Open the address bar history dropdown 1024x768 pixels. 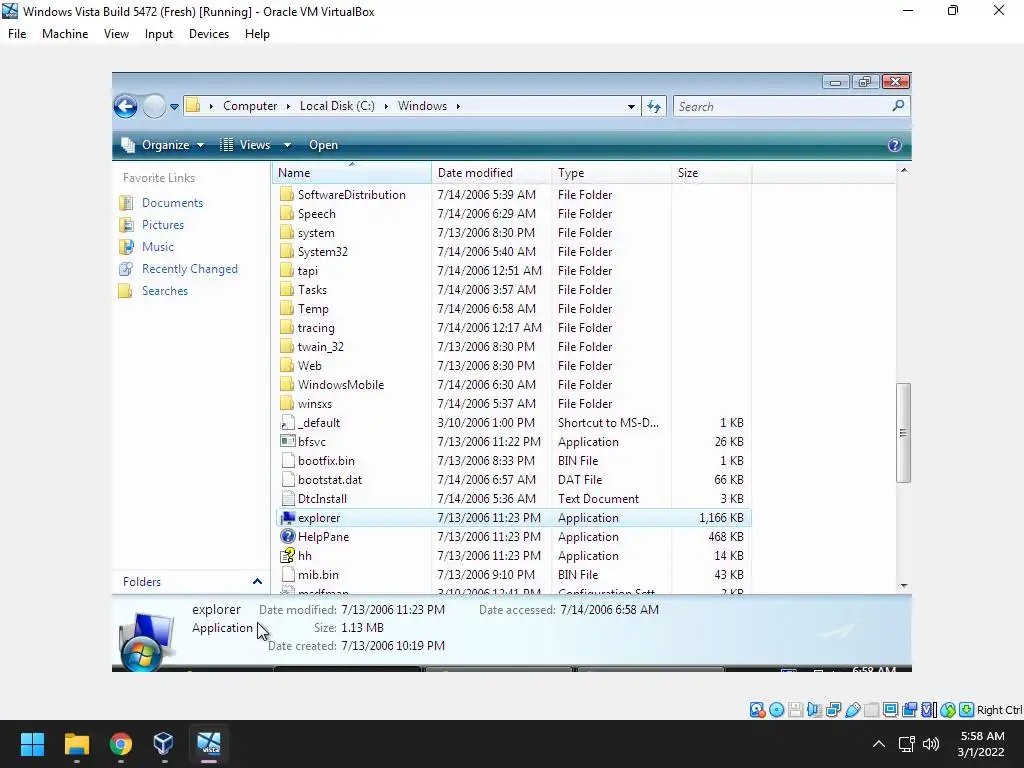pyautogui.click(x=631, y=106)
